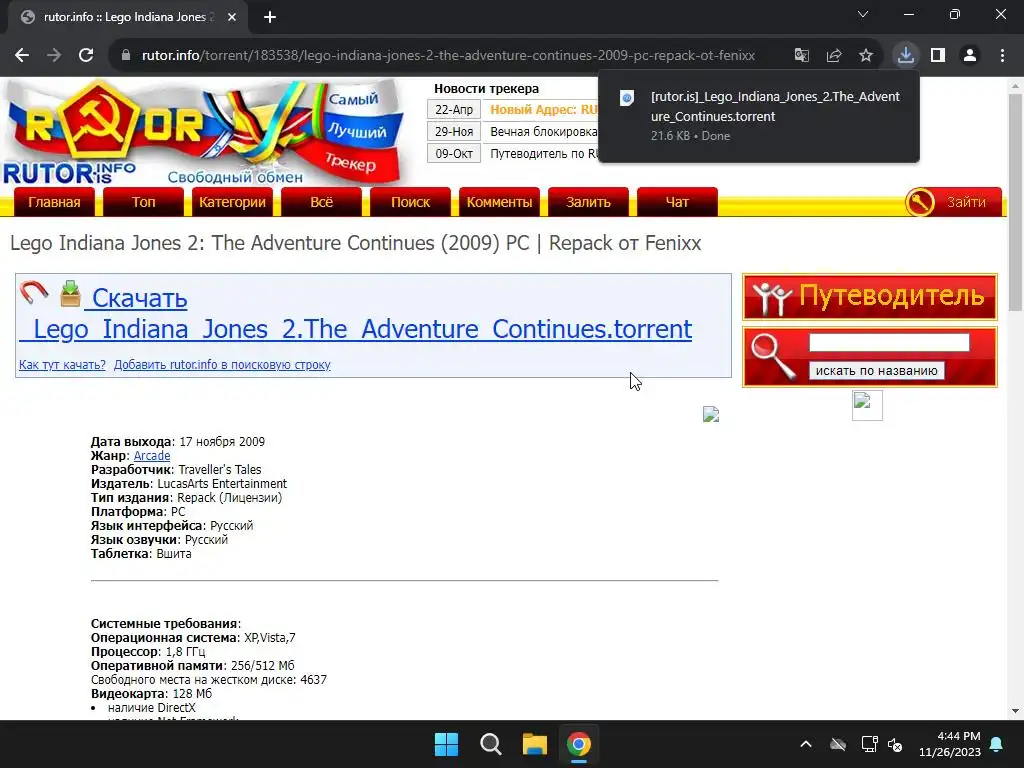Click the OneDrive cloud tray icon
Viewport: 1024px width, 768px height.
(x=838, y=744)
